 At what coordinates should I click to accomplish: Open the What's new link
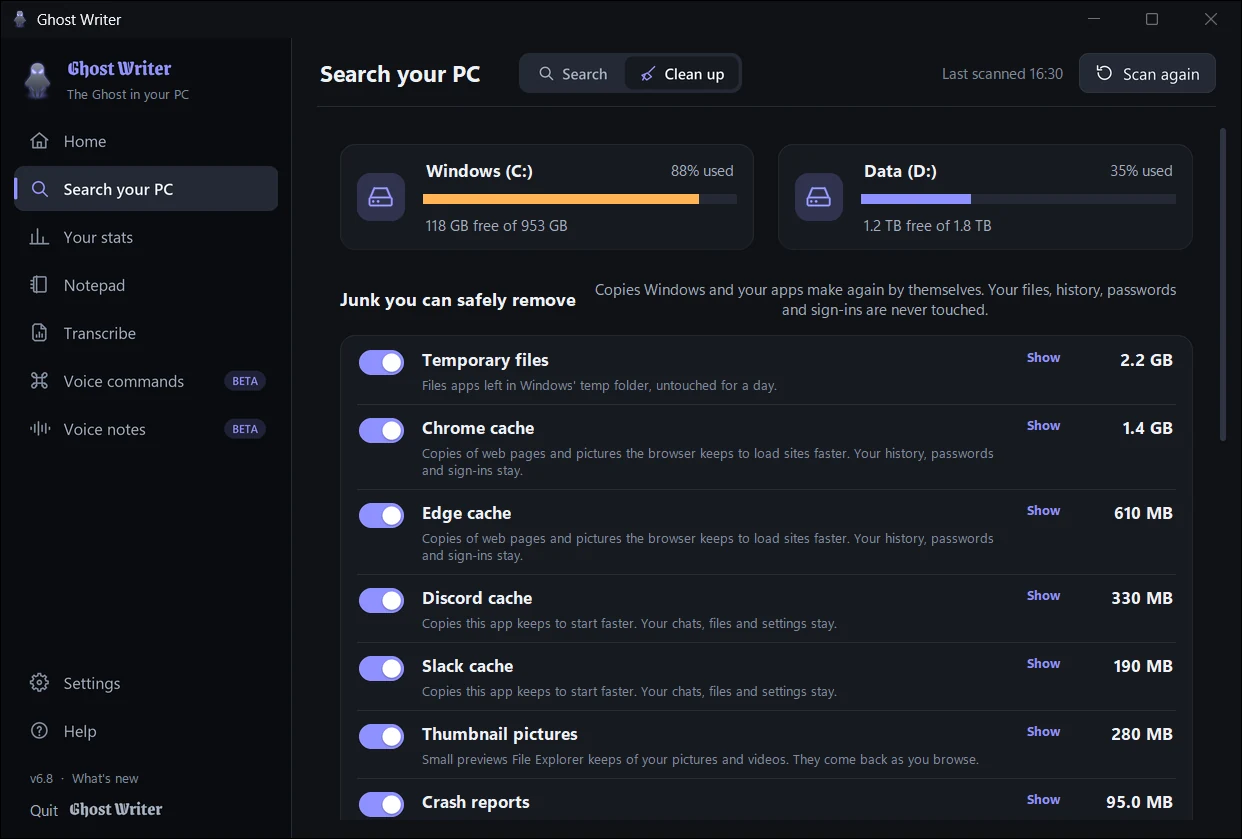click(x=105, y=778)
